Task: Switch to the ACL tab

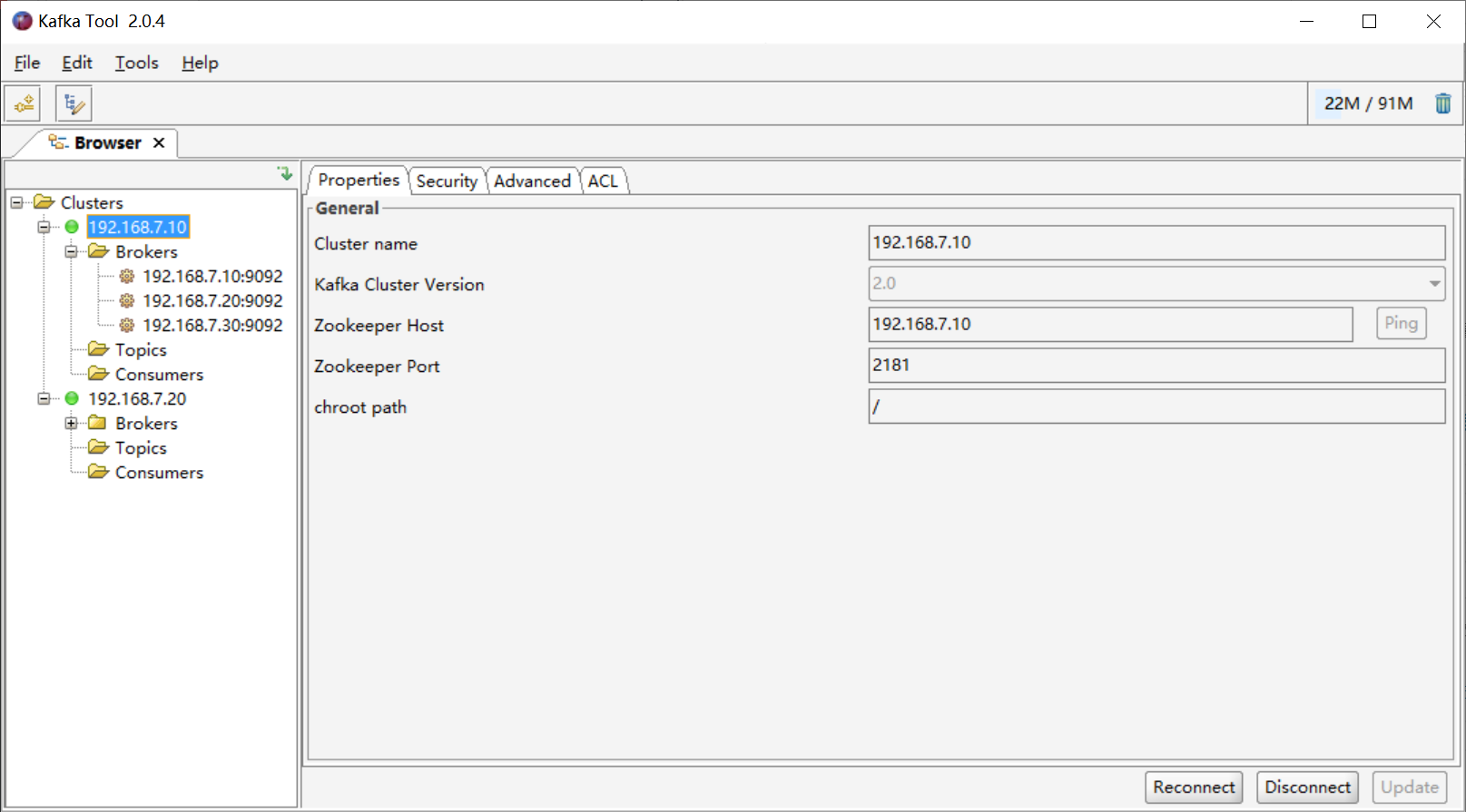Action: coord(603,181)
